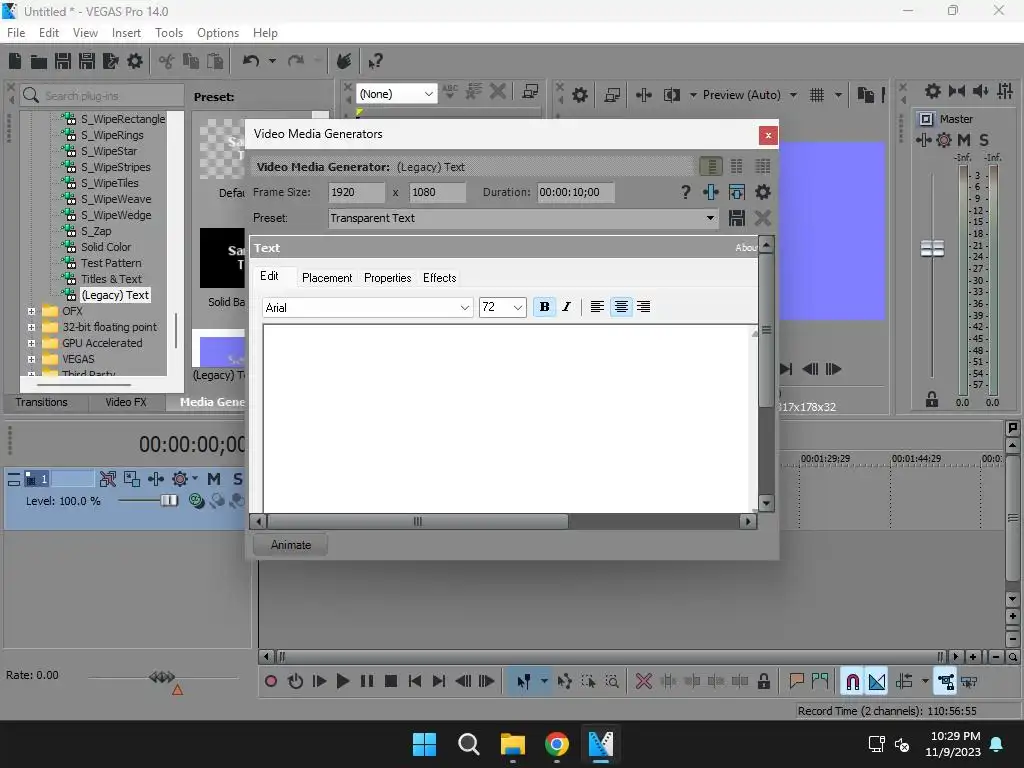Open Chrome from the taskbar
This screenshot has width=1024, height=768.
point(556,744)
